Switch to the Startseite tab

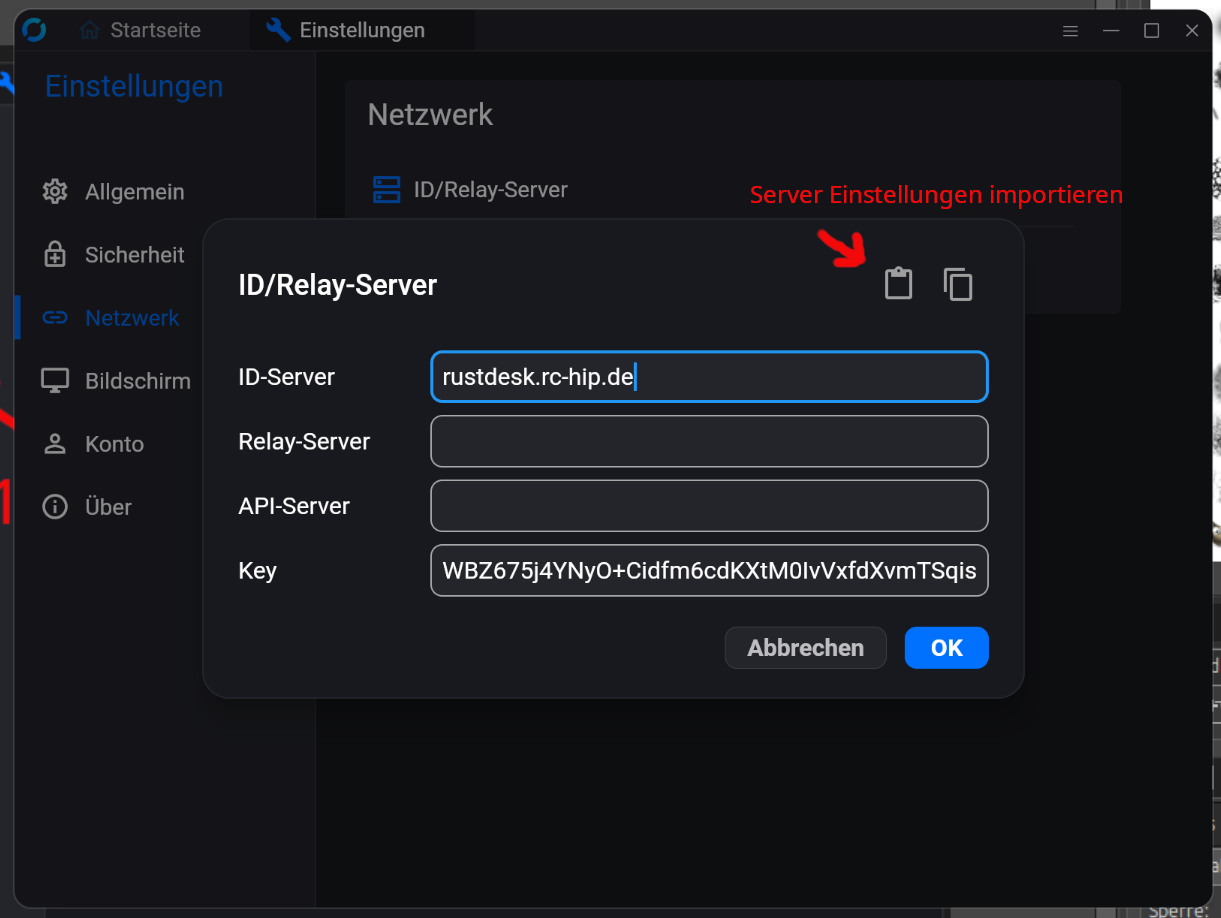(141, 31)
